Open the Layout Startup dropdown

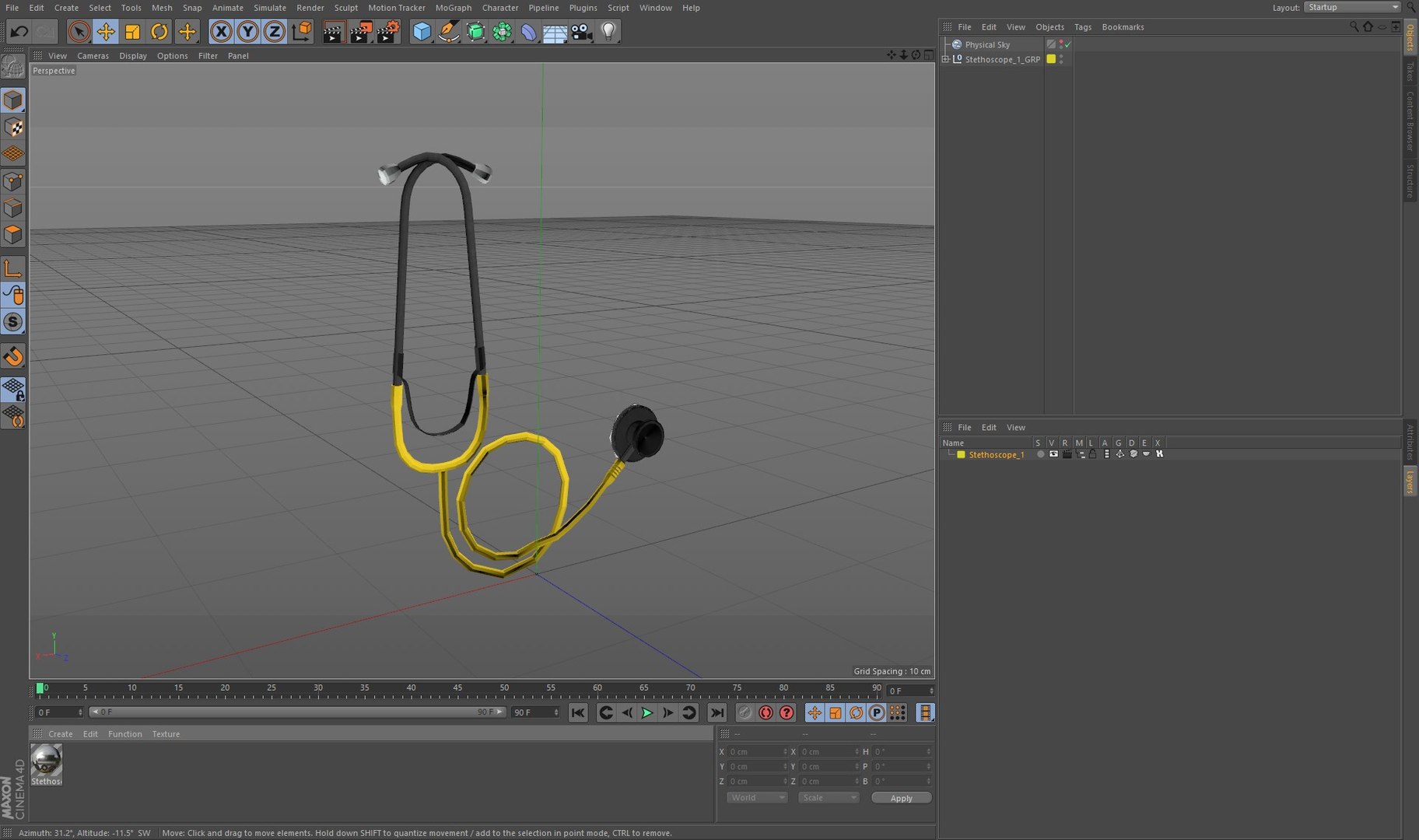pyautogui.click(x=1353, y=7)
